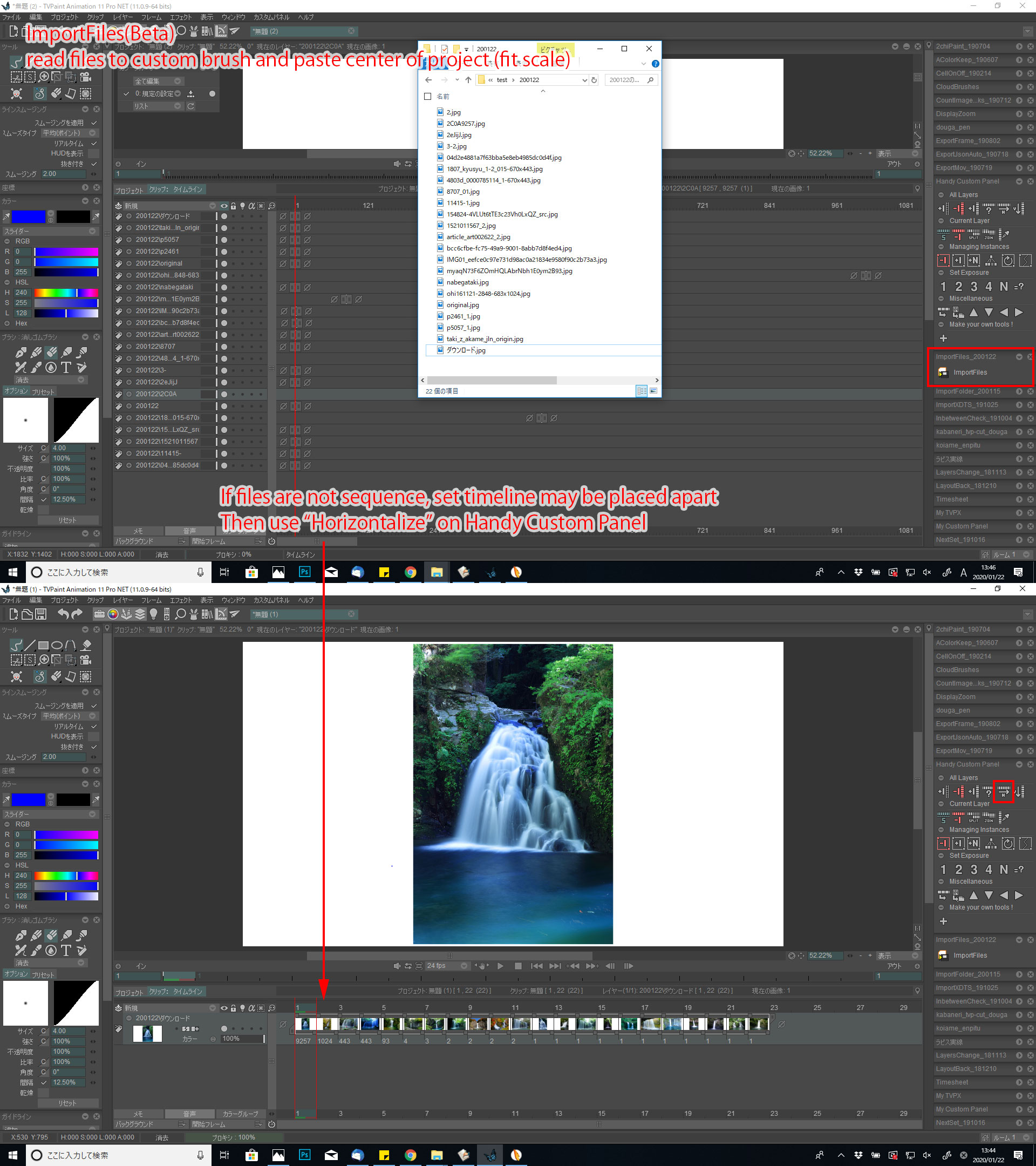Select freehand stroke tool in bottom window
The width and height of the screenshot is (1036, 1166).
click(16, 645)
